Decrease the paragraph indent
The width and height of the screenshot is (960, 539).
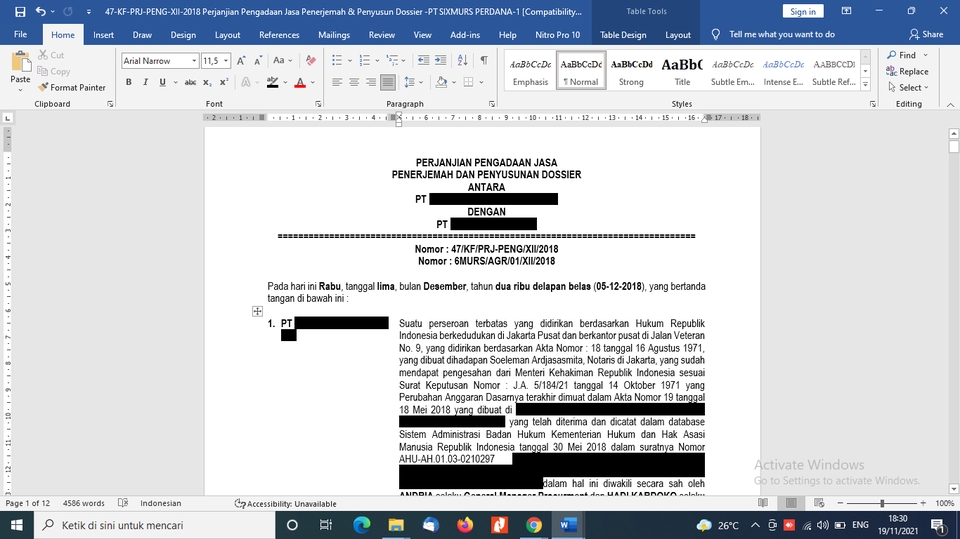(x=423, y=60)
